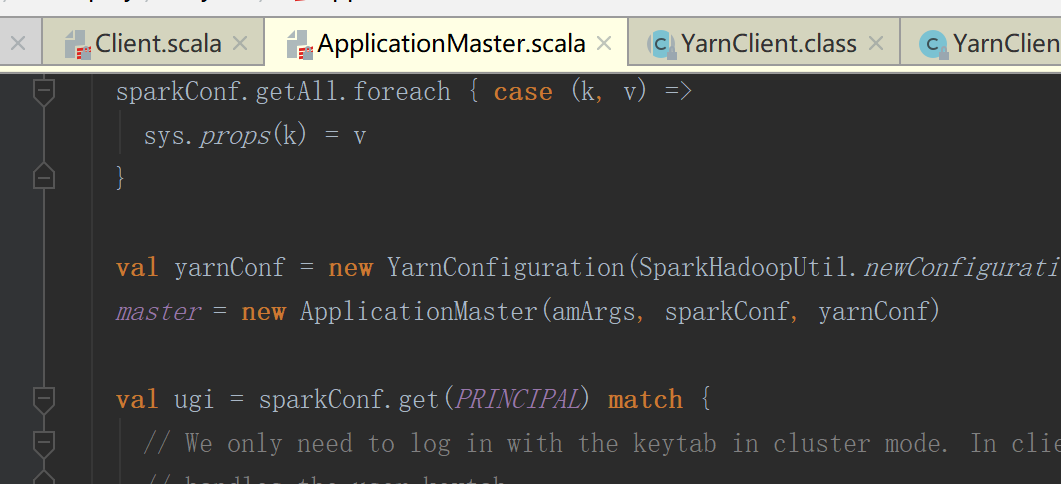The width and height of the screenshot is (1061, 484).
Task: Collapse the sparkConf.getAll.foreach block
Action: [x=44, y=91]
